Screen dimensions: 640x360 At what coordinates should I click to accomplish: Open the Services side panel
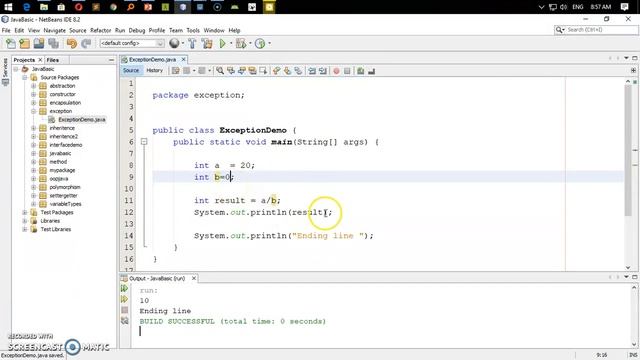(x=5, y=72)
